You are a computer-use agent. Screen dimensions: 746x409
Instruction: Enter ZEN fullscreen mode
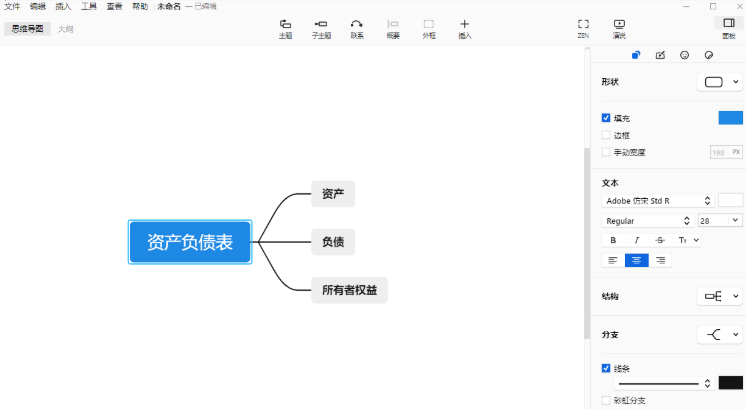[x=583, y=29]
